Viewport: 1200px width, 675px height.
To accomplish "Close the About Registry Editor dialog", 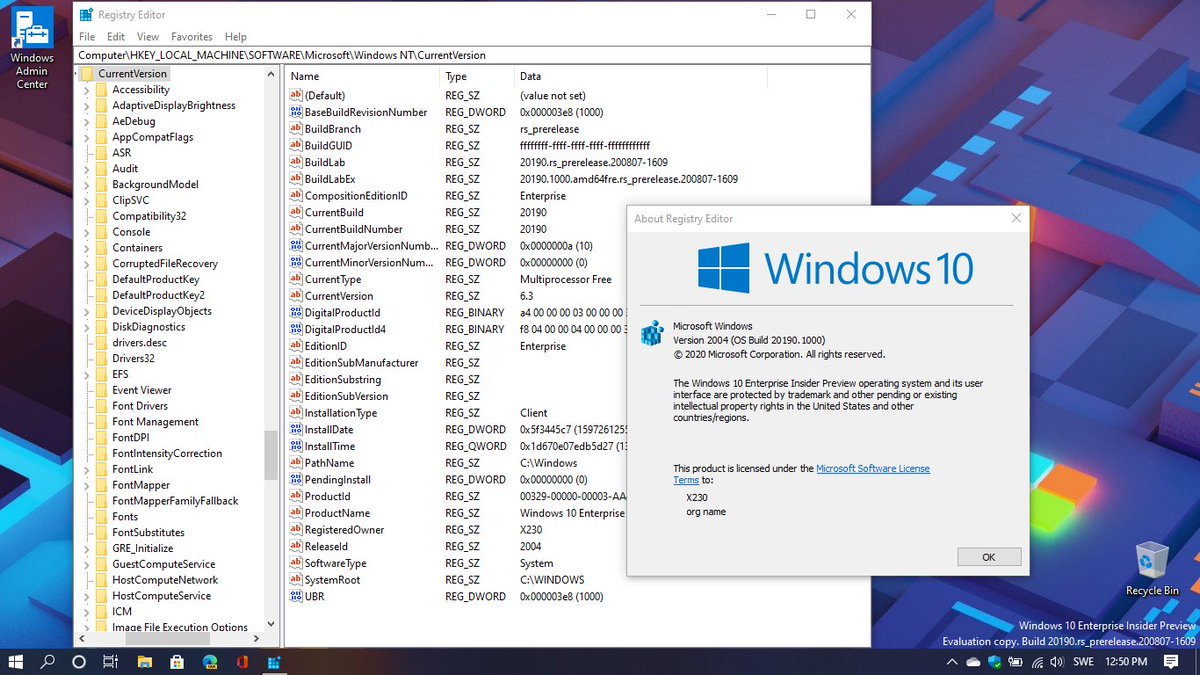I will pos(1016,218).
